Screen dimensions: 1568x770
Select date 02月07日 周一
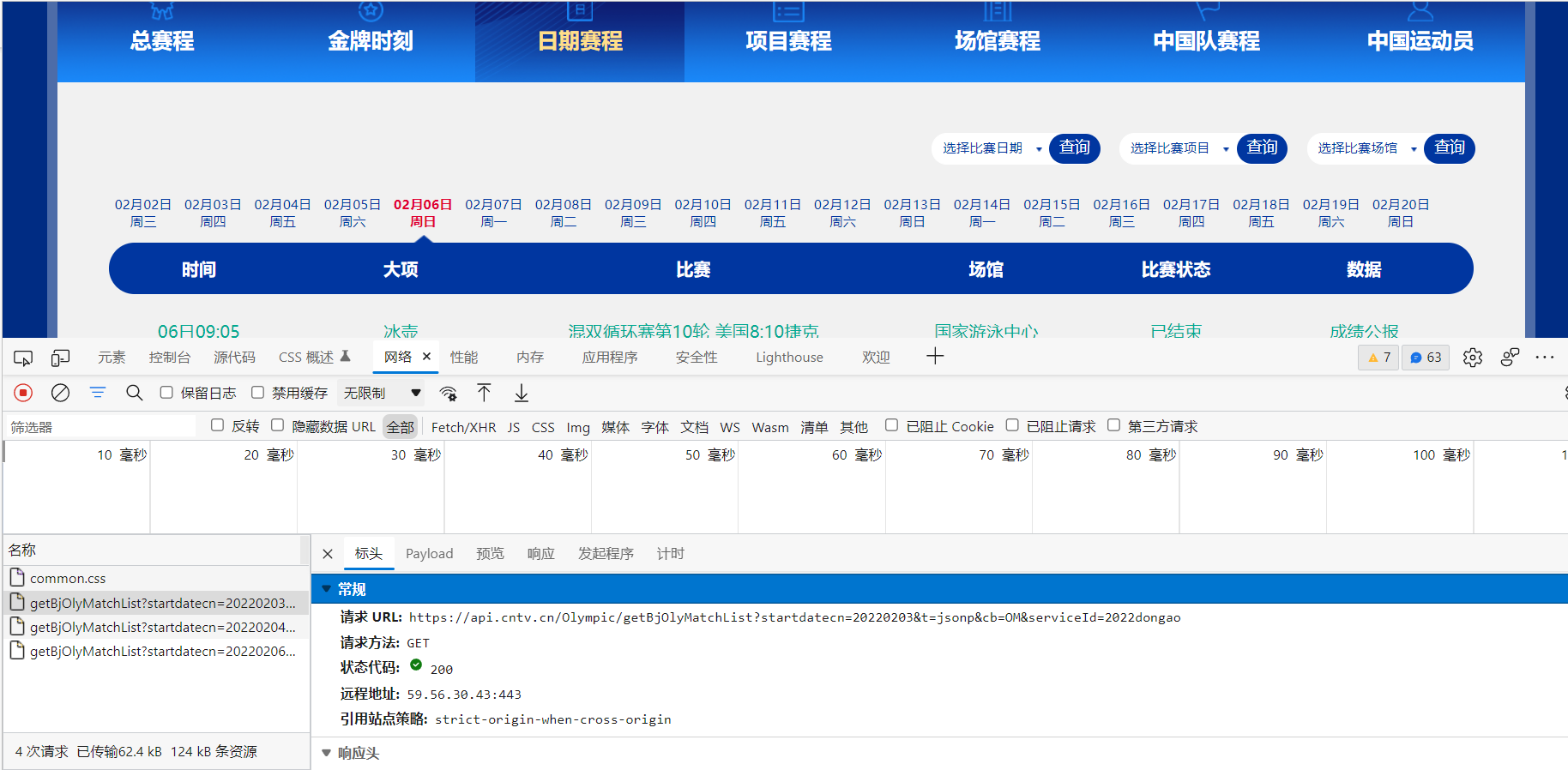tap(493, 213)
